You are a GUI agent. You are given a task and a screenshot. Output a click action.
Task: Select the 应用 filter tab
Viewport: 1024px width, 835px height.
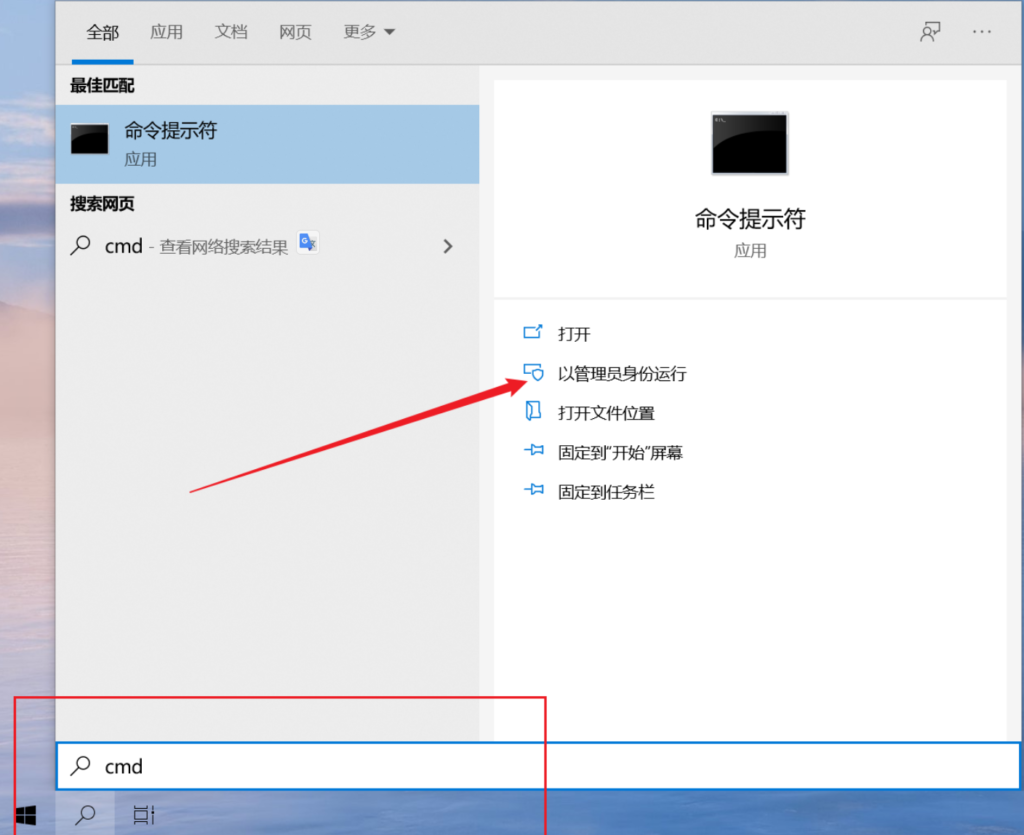[166, 33]
